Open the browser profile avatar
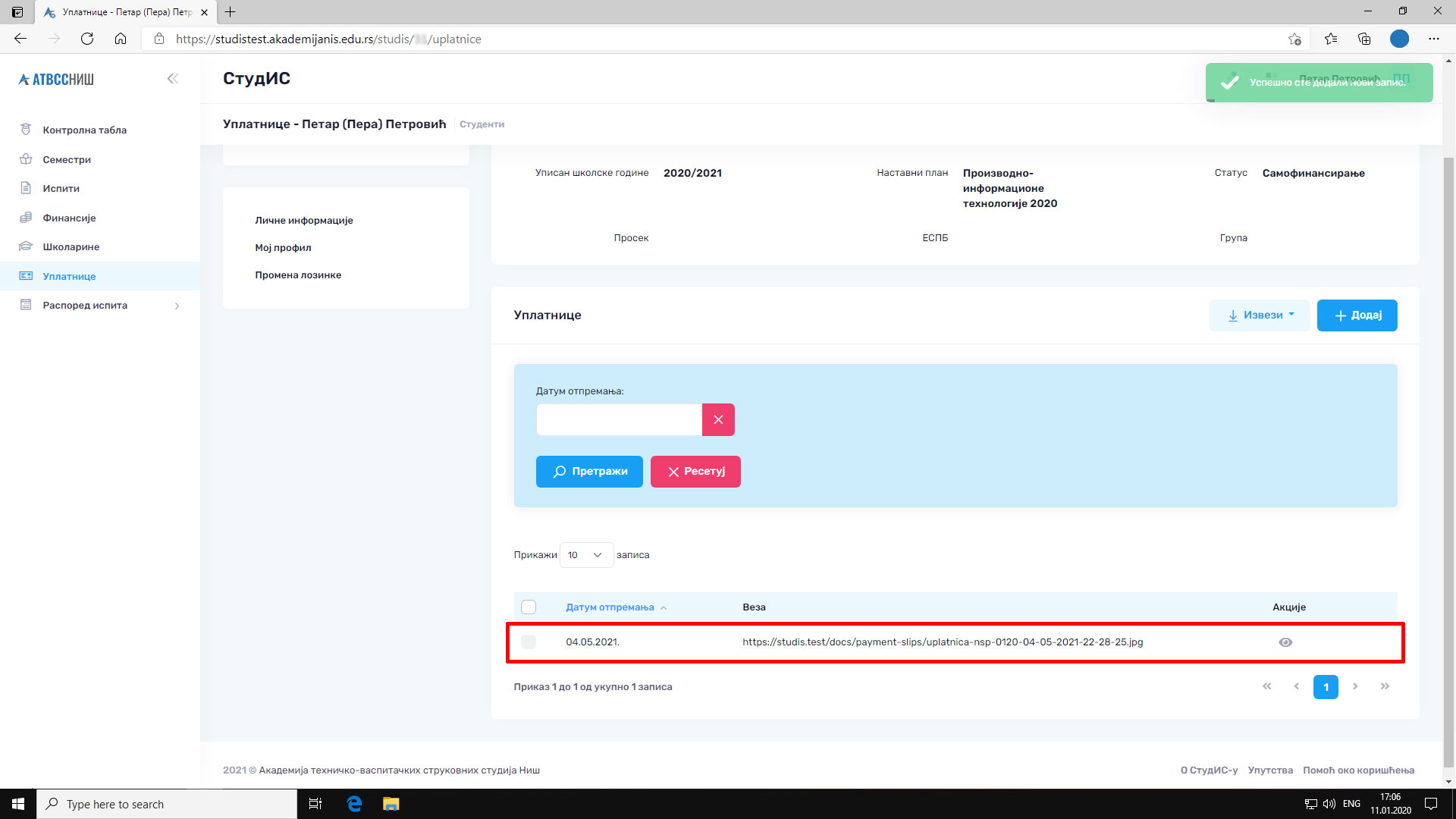The height and width of the screenshot is (819, 1456). click(1399, 39)
